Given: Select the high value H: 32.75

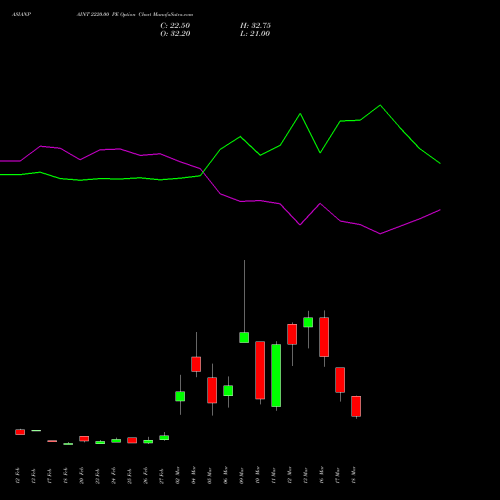Looking at the screenshot, I should click(255, 26).
